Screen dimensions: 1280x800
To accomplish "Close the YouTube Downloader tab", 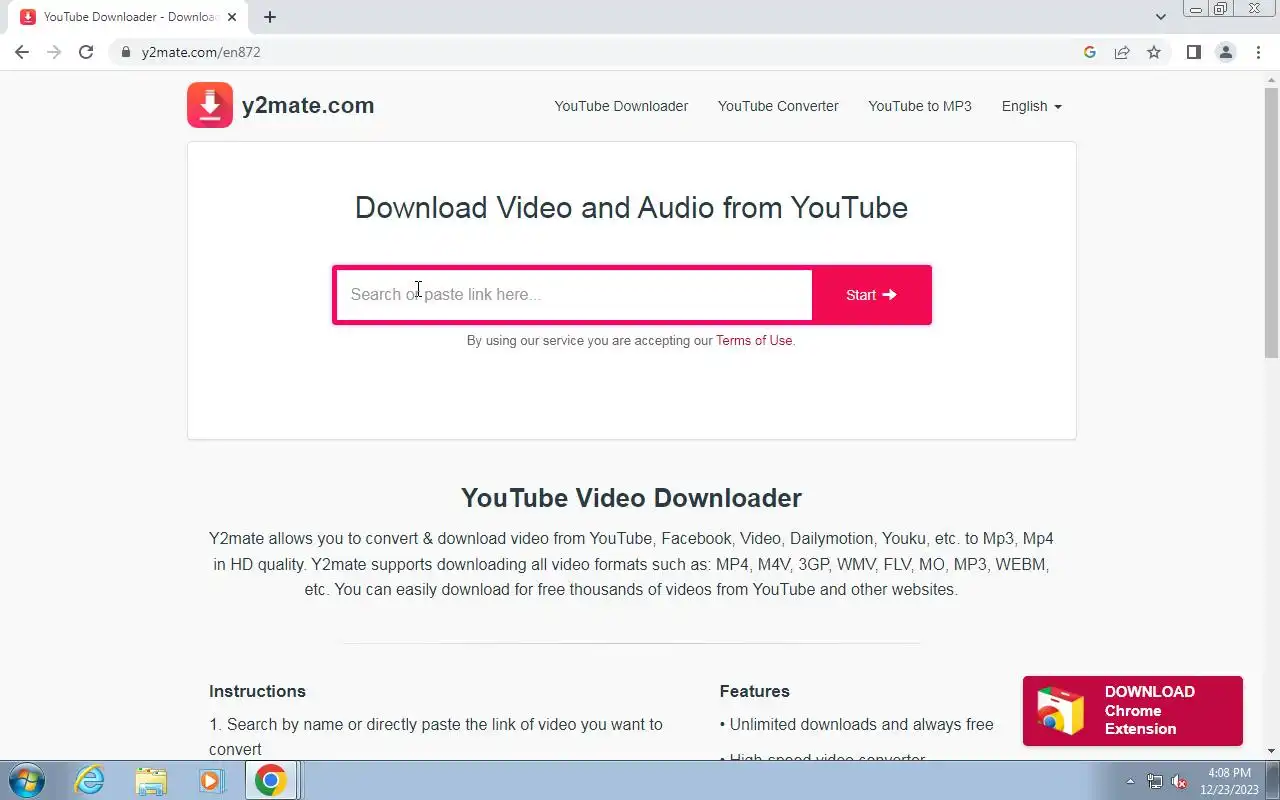I will (x=232, y=17).
